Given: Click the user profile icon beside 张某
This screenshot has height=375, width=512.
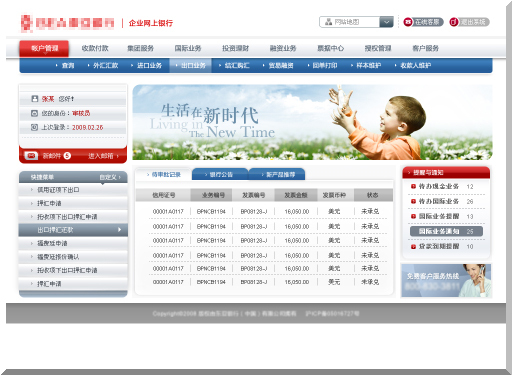Looking at the screenshot, I should [34, 99].
